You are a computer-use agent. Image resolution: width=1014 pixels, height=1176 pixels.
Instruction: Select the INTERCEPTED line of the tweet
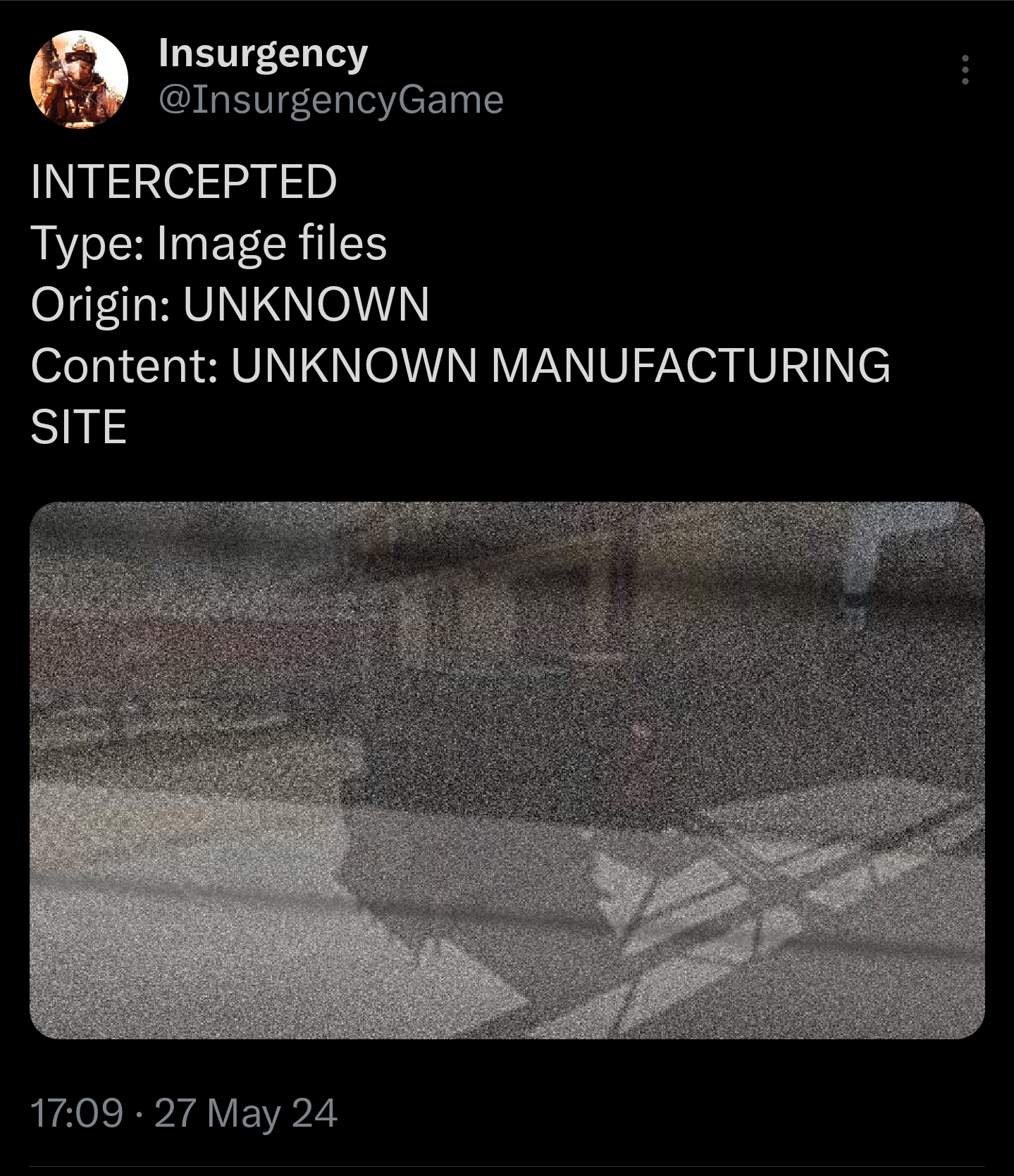(x=184, y=182)
